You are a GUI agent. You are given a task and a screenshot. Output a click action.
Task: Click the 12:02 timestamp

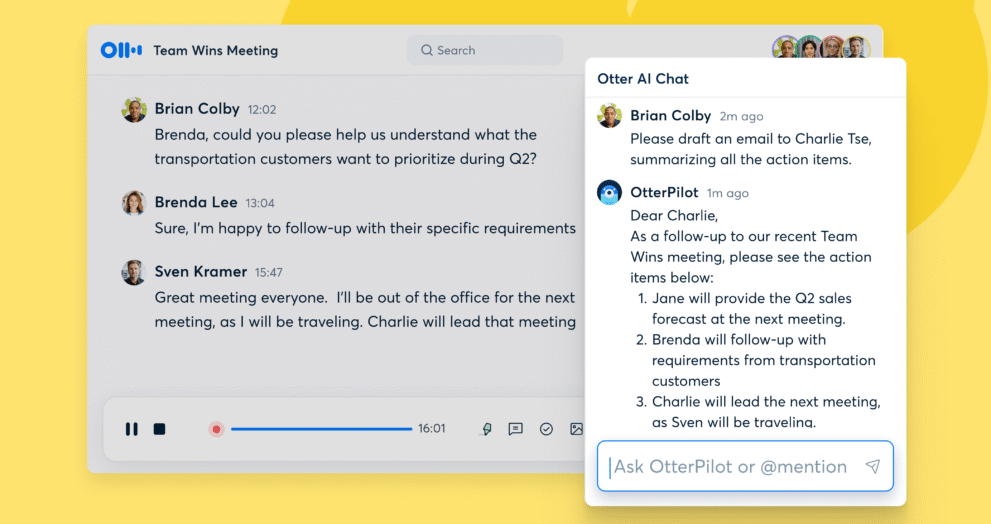[262, 110]
